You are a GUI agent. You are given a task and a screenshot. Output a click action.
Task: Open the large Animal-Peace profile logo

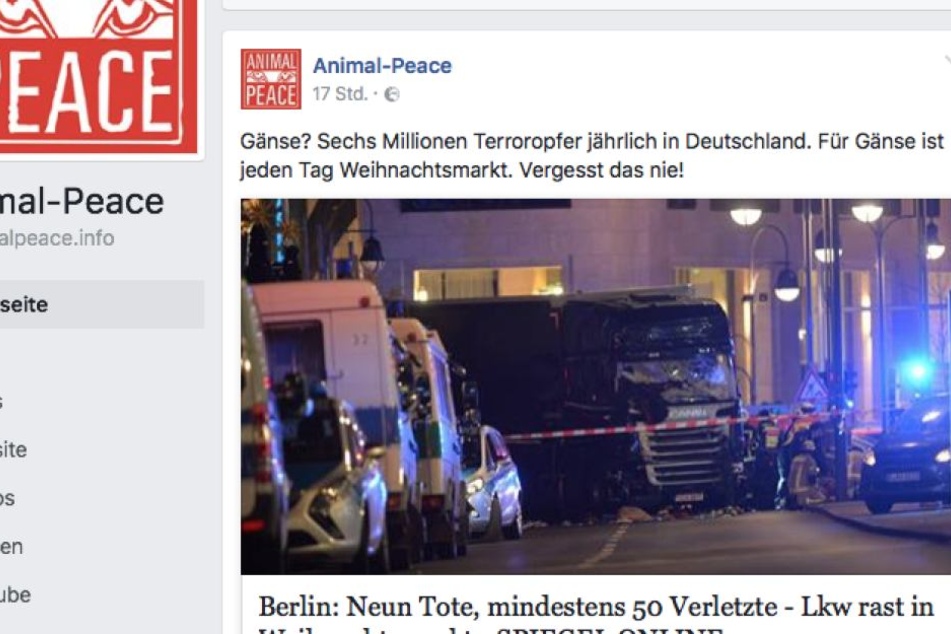[97, 75]
